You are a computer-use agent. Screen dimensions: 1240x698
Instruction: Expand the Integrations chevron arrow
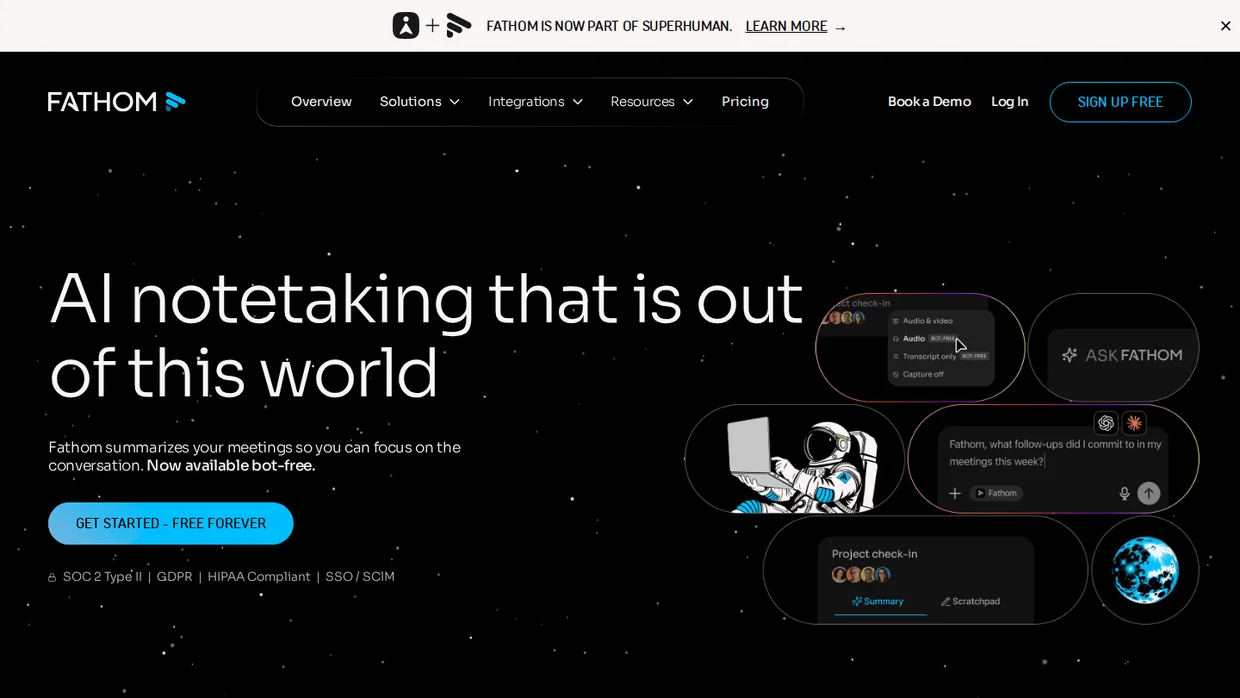point(577,102)
